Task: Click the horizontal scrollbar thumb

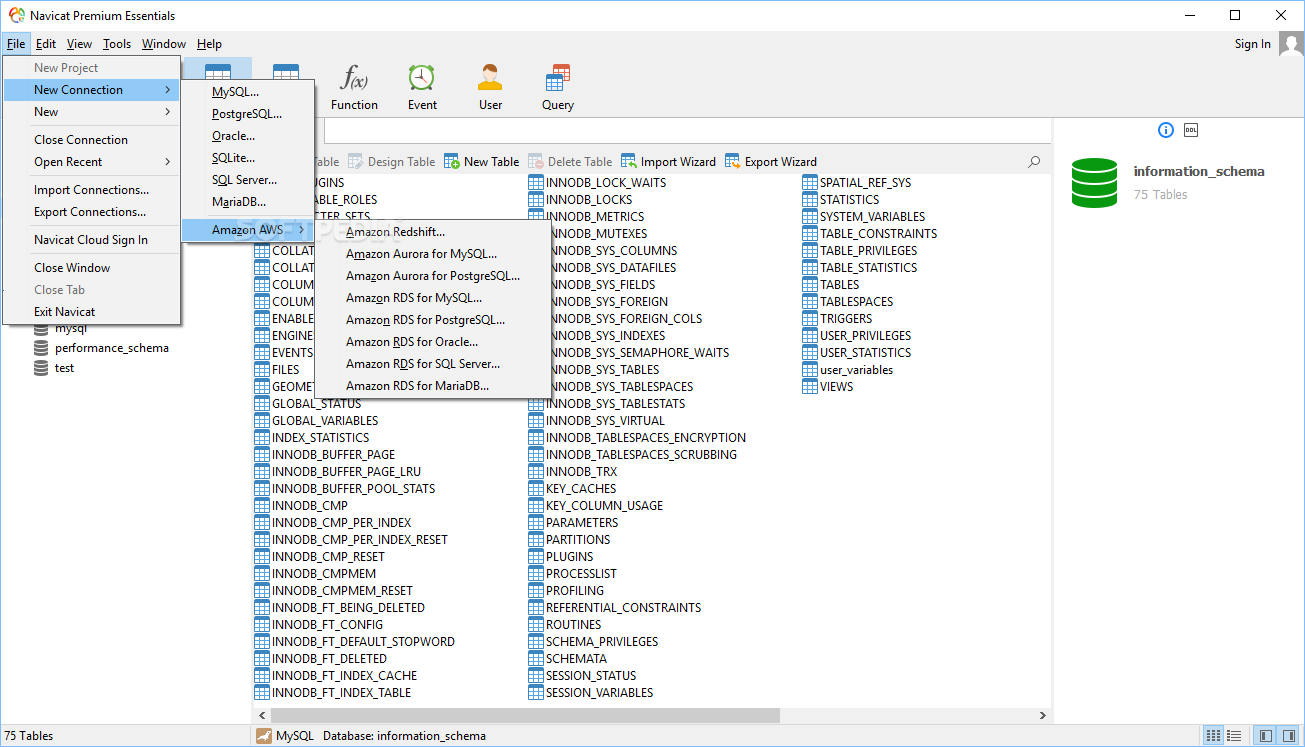Action: 524,716
